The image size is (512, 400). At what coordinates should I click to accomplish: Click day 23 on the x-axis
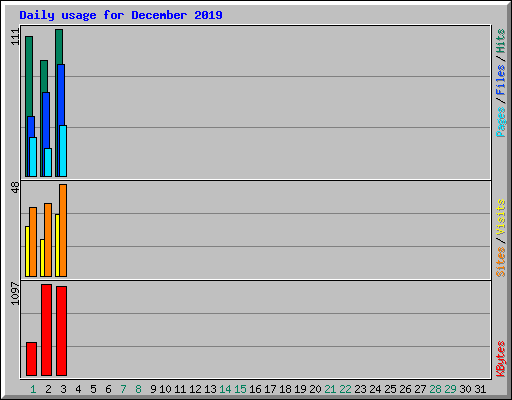(360, 389)
